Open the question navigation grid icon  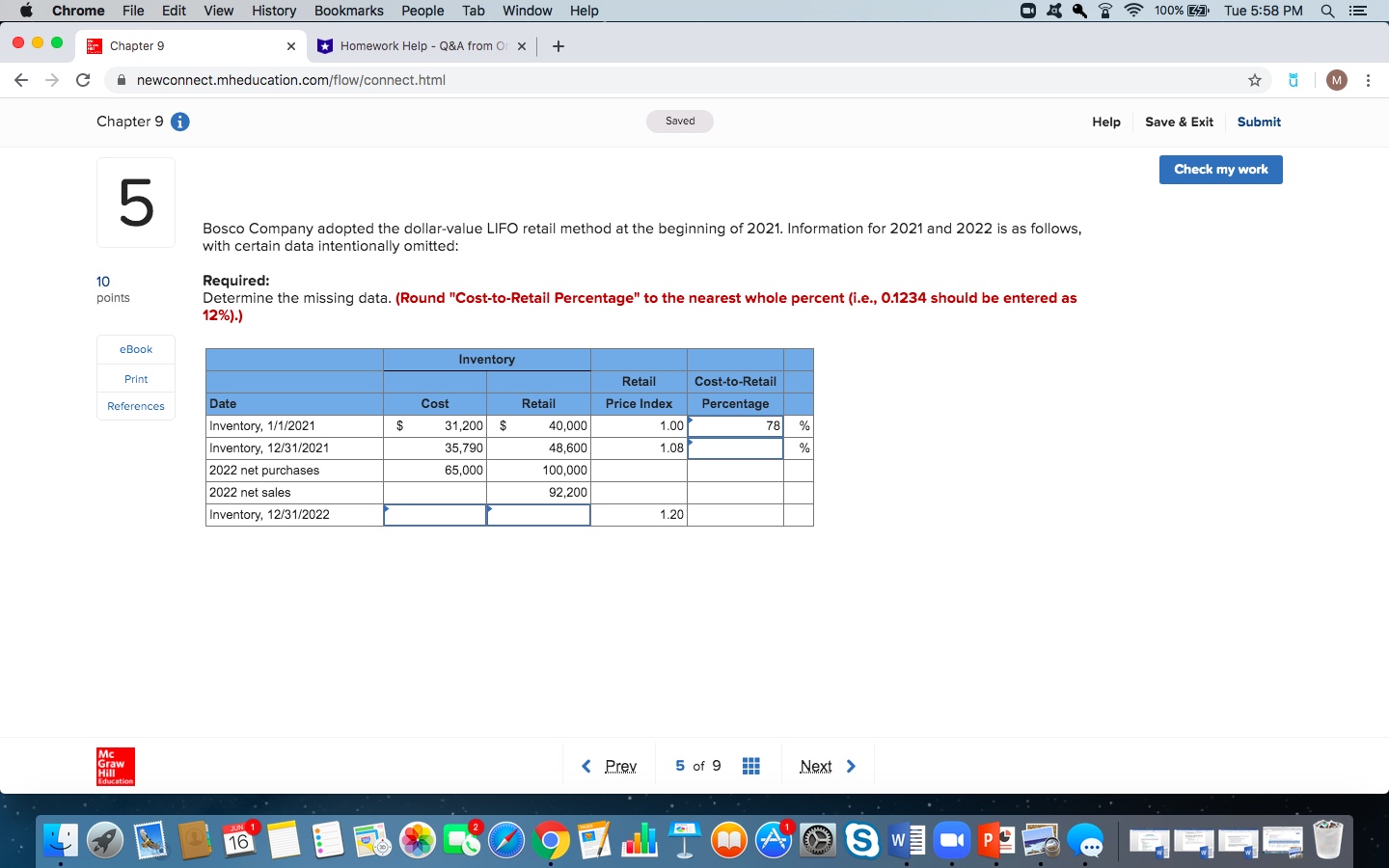click(x=751, y=765)
